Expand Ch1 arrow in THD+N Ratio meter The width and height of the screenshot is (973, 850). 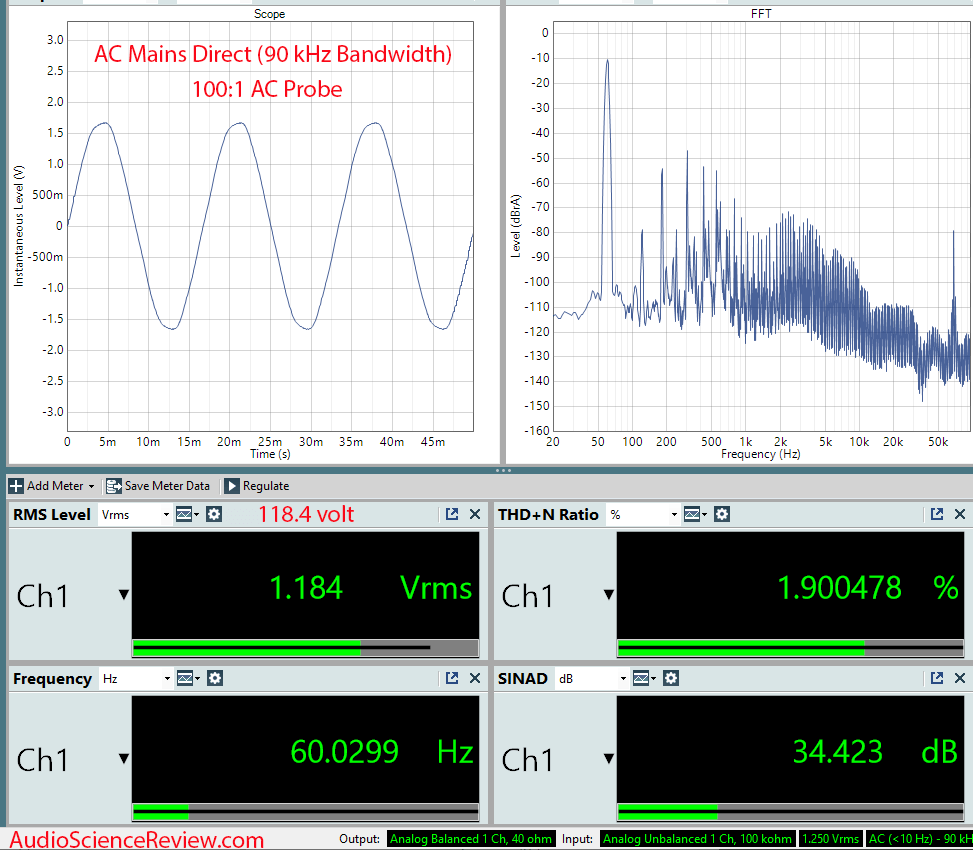click(x=608, y=595)
